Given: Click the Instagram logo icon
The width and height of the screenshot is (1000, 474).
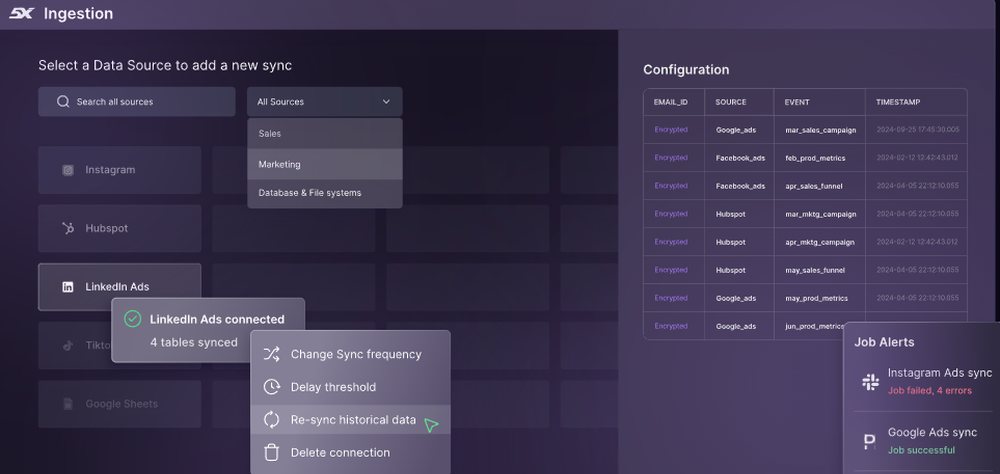Looking at the screenshot, I should tap(68, 170).
